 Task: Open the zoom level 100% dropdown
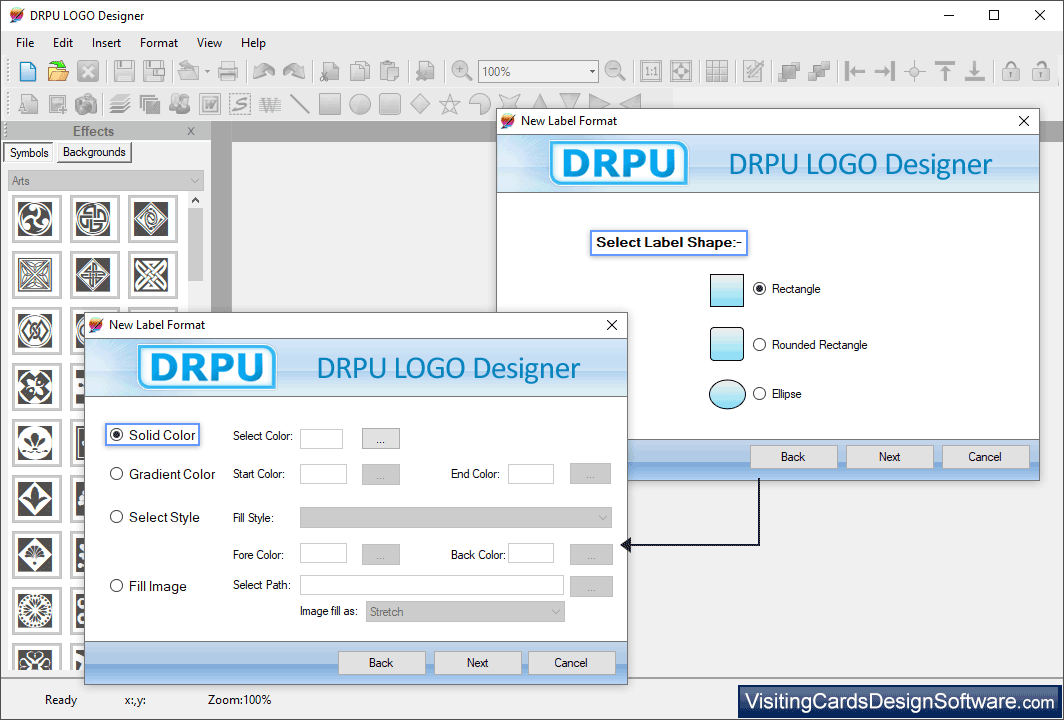coord(592,71)
